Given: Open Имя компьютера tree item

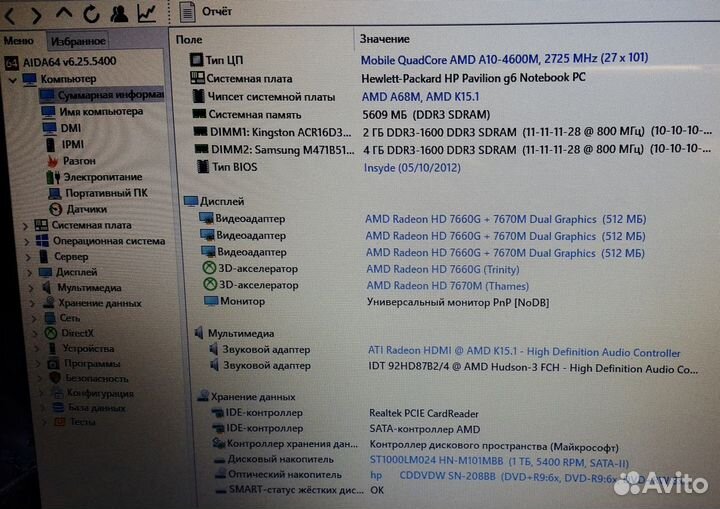Looking at the screenshot, I should pyautogui.click(x=92, y=112).
